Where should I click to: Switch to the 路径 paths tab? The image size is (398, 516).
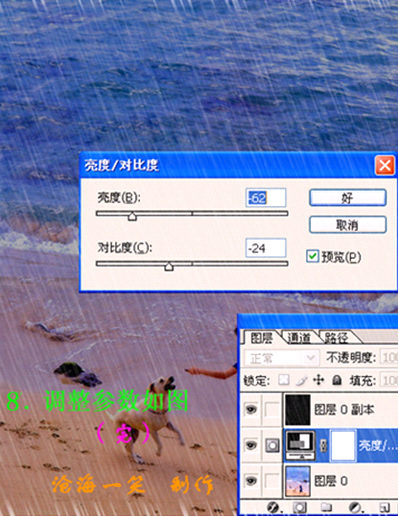pyautogui.click(x=336, y=338)
